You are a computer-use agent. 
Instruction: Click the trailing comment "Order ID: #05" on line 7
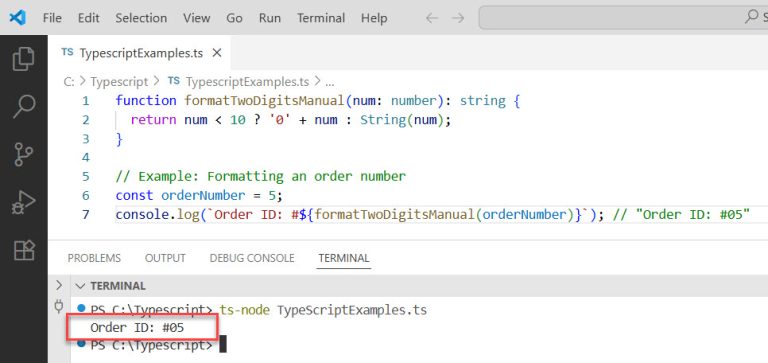tap(681, 215)
